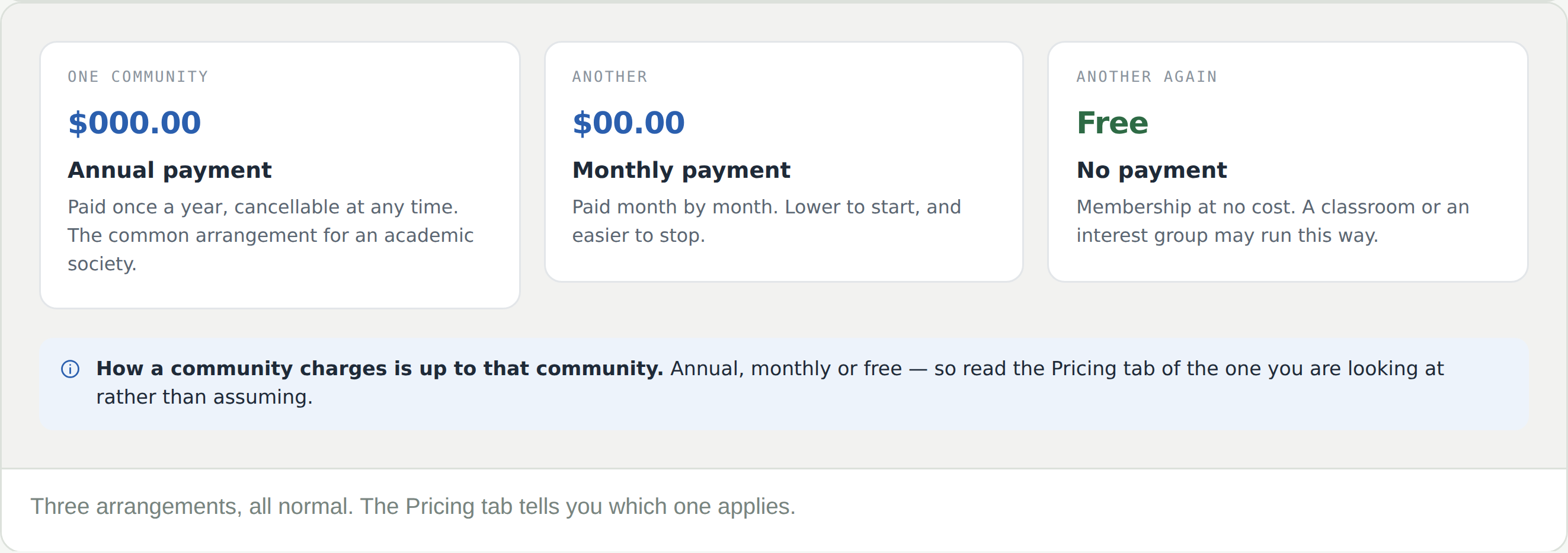The height and width of the screenshot is (553, 1568).
Task: Click the ANOTHER AGAIN card label
Action: pos(1146,76)
